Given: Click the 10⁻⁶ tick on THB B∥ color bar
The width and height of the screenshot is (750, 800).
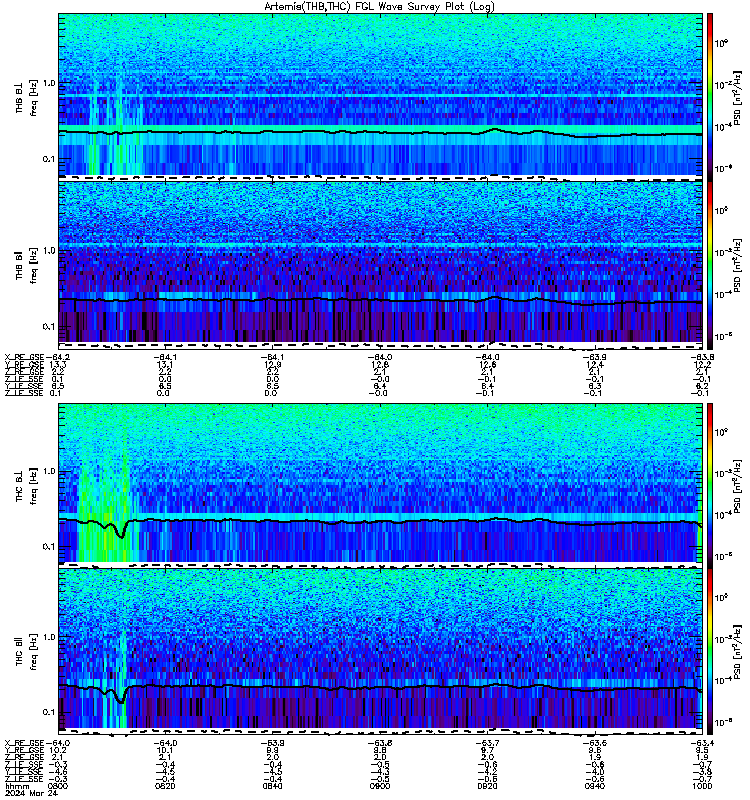Looking at the screenshot, I should pyautogui.click(x=722, y=336).
